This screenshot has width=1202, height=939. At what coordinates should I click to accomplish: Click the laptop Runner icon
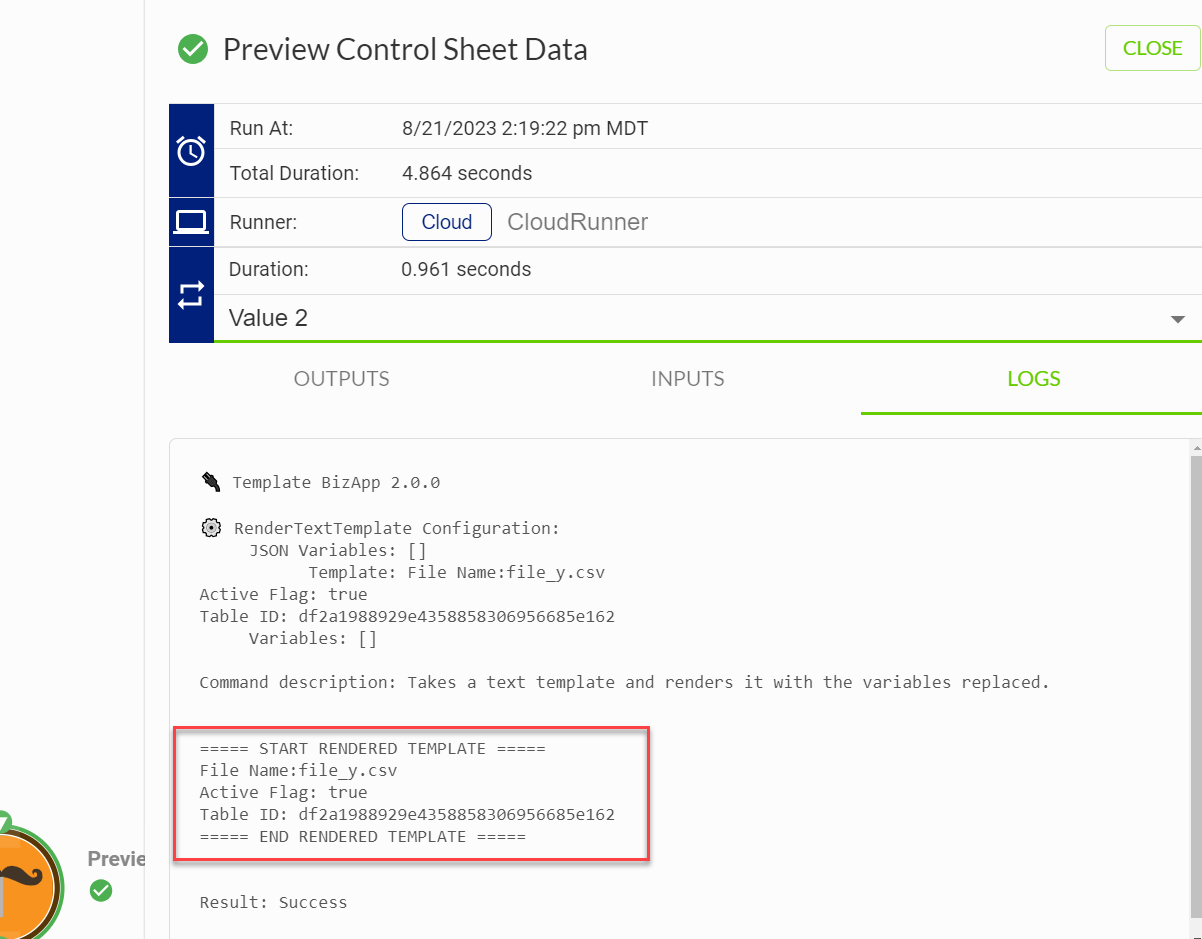click(191, 222)
